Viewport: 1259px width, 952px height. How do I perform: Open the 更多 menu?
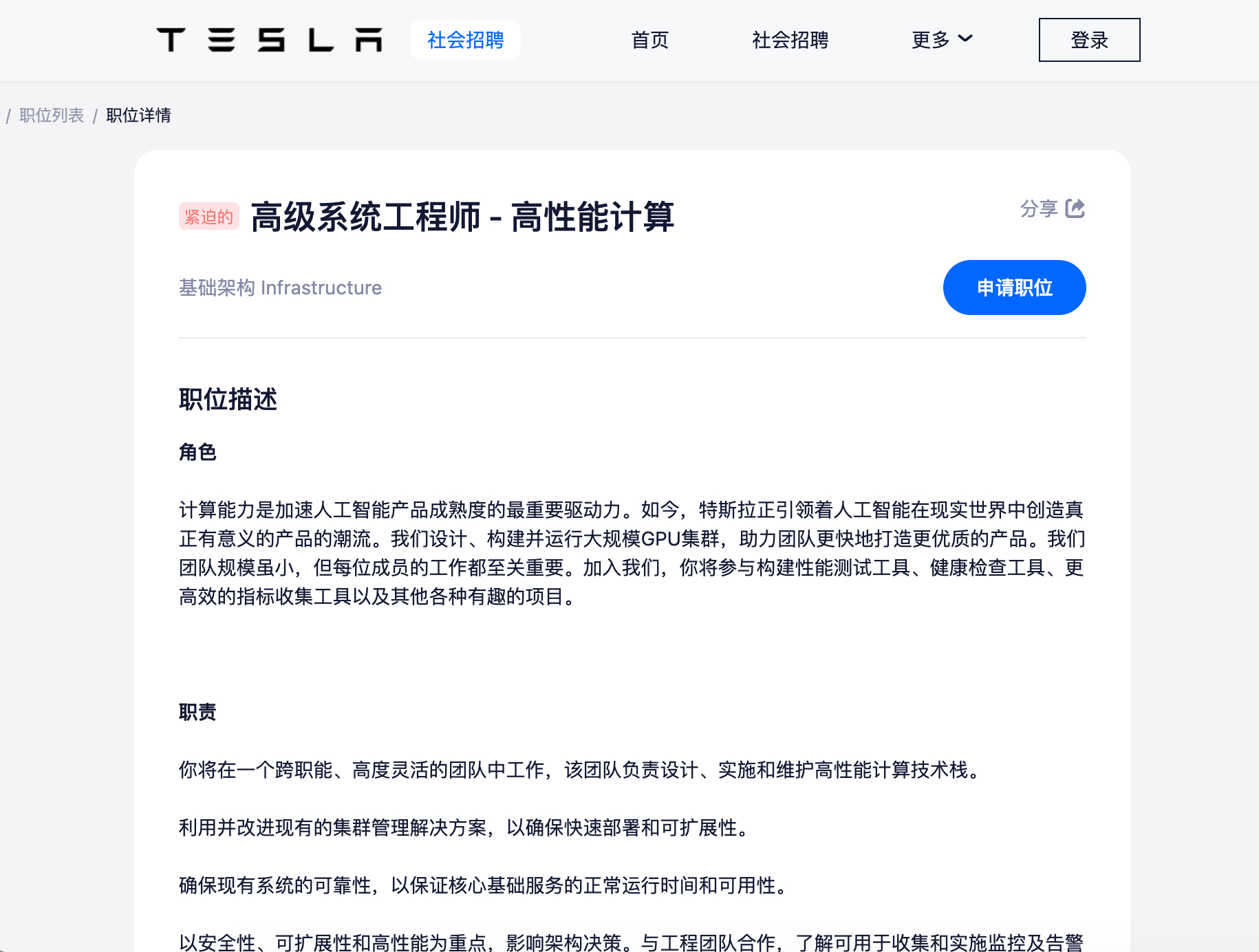(942, 40)
